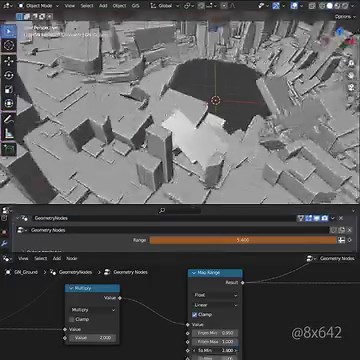Switch to material preview shading
Screen dimensions: 360x360
click(337, 6)
